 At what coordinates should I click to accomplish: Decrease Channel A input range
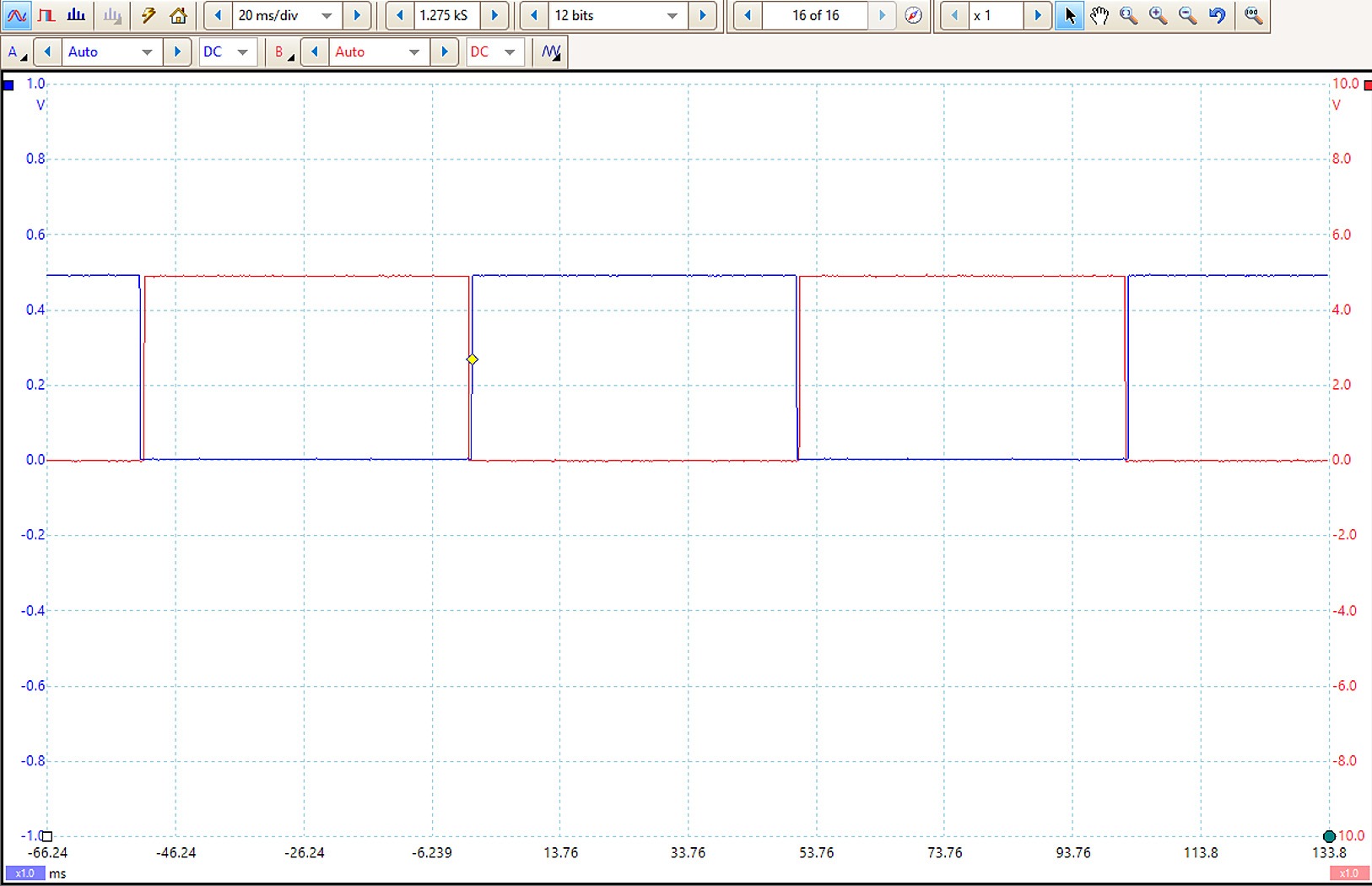pyautogui.click(x=48, y=52)
